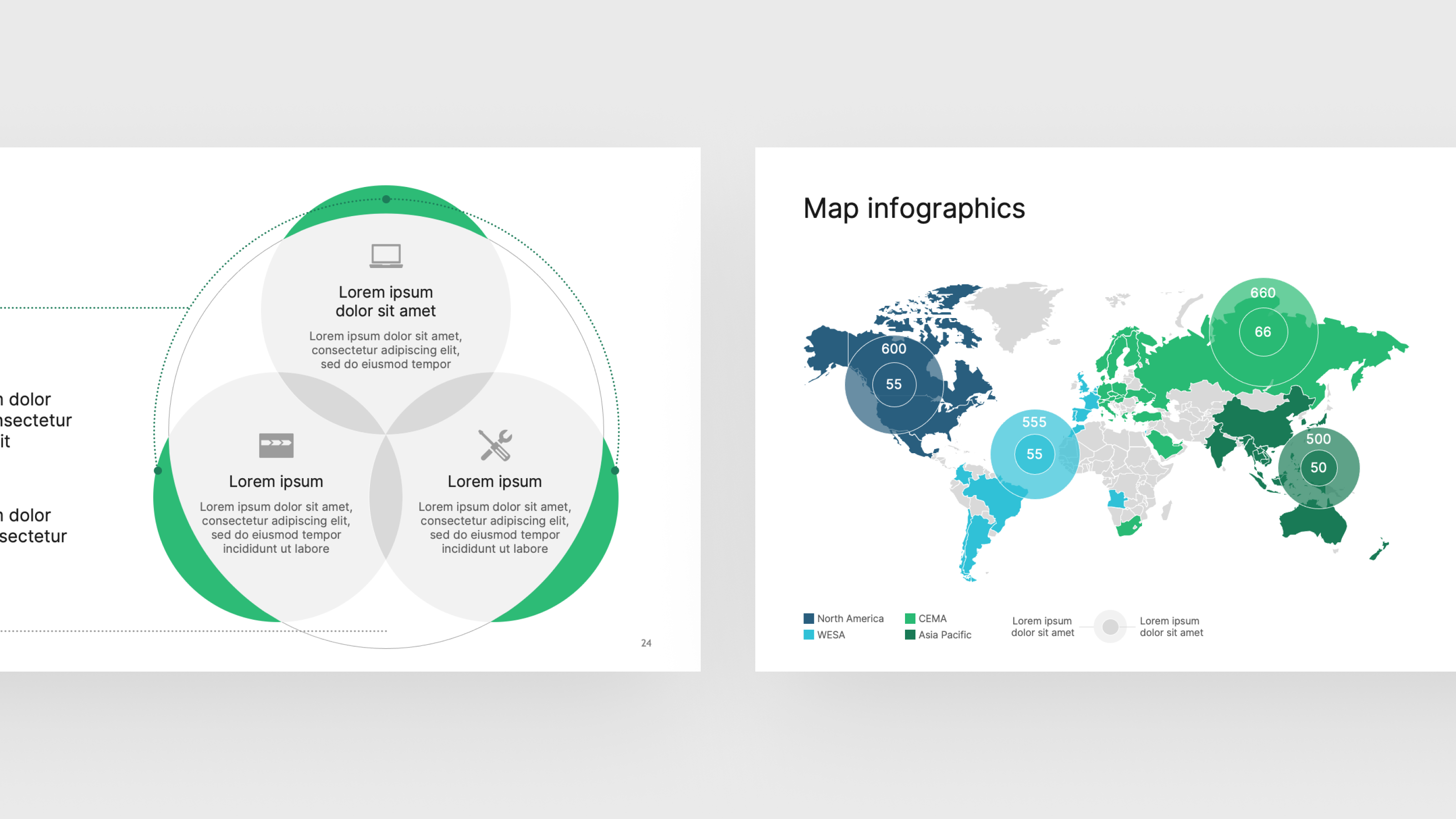
Task: Select the Map infographics title text
Action: 914,208
